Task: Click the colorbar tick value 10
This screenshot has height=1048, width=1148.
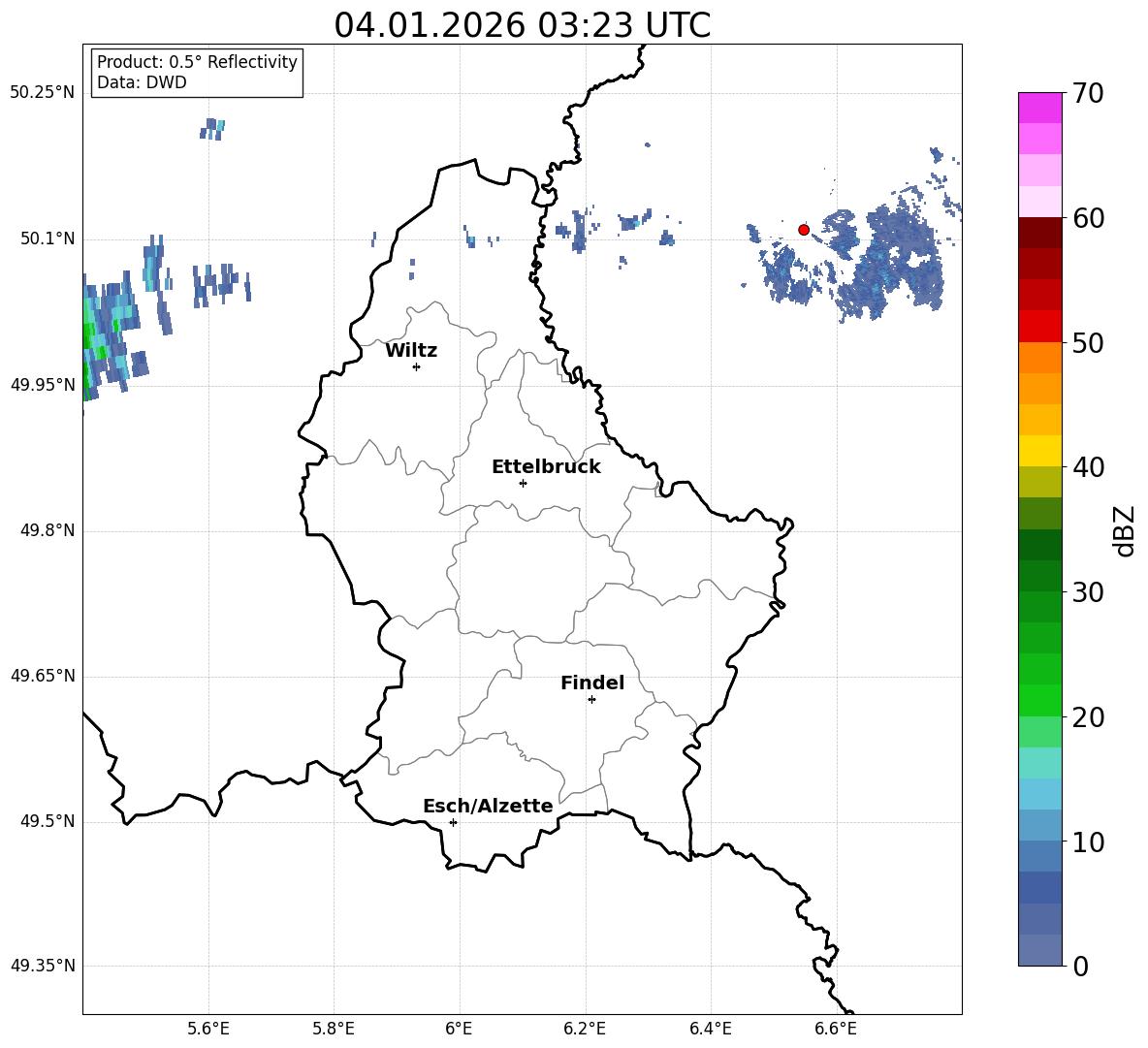Action: [x=1087, y=842]
